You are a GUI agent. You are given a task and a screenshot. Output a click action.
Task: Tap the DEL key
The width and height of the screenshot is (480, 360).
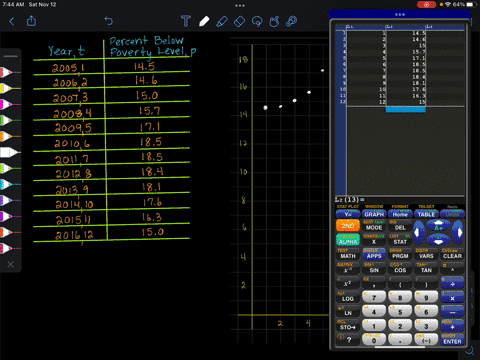pos(400,227)
